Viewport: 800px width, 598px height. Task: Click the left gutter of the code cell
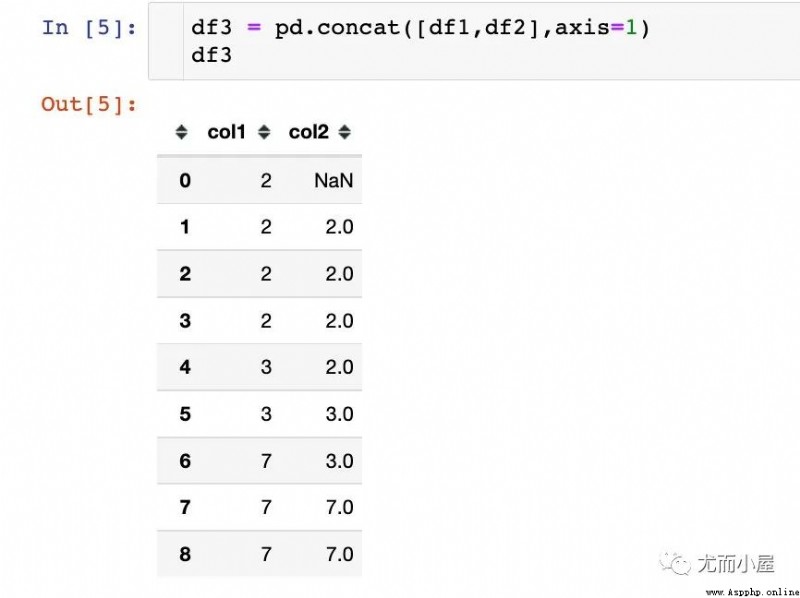(166, 41)
